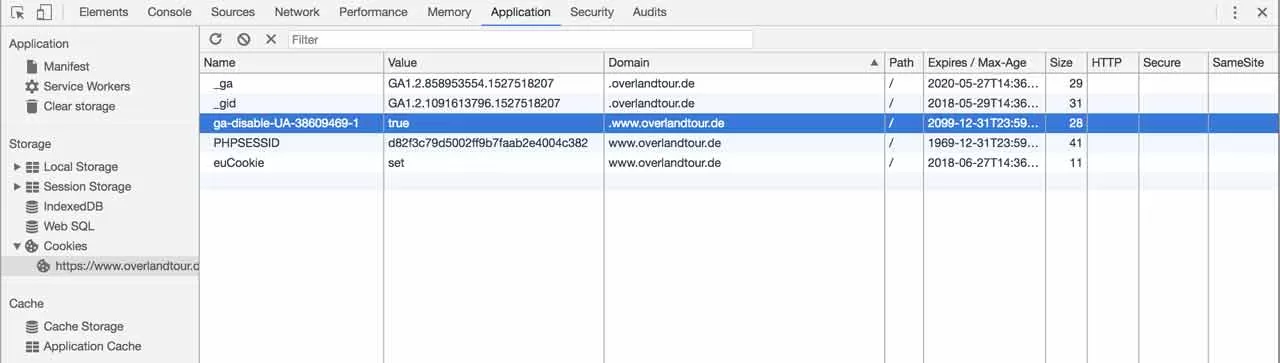Image resolution: width=1280 pixels, height=363 pixels.
Task: Open the Sources tab
Action: 233,12
